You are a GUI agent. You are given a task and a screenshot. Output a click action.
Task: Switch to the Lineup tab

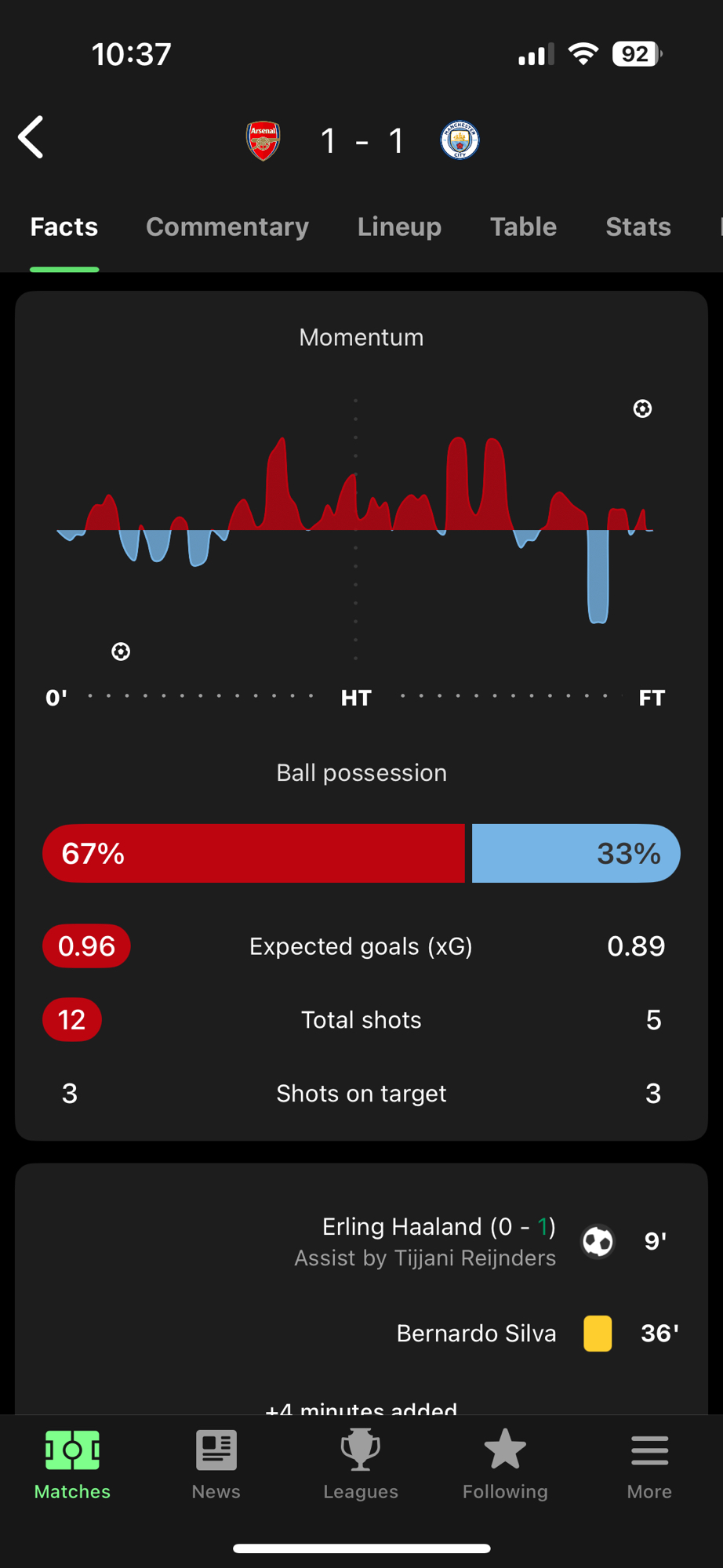(399, 227)
